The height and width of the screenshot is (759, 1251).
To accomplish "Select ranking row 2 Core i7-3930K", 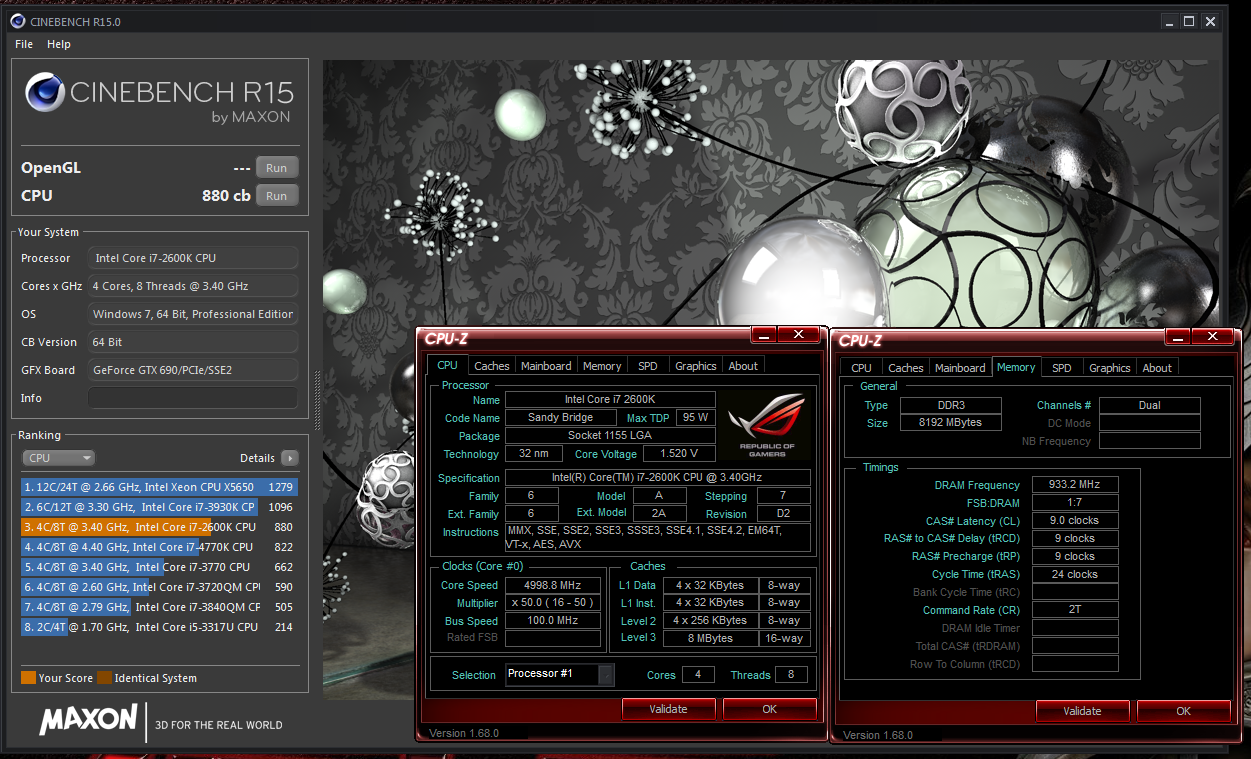I will [160, 507].
